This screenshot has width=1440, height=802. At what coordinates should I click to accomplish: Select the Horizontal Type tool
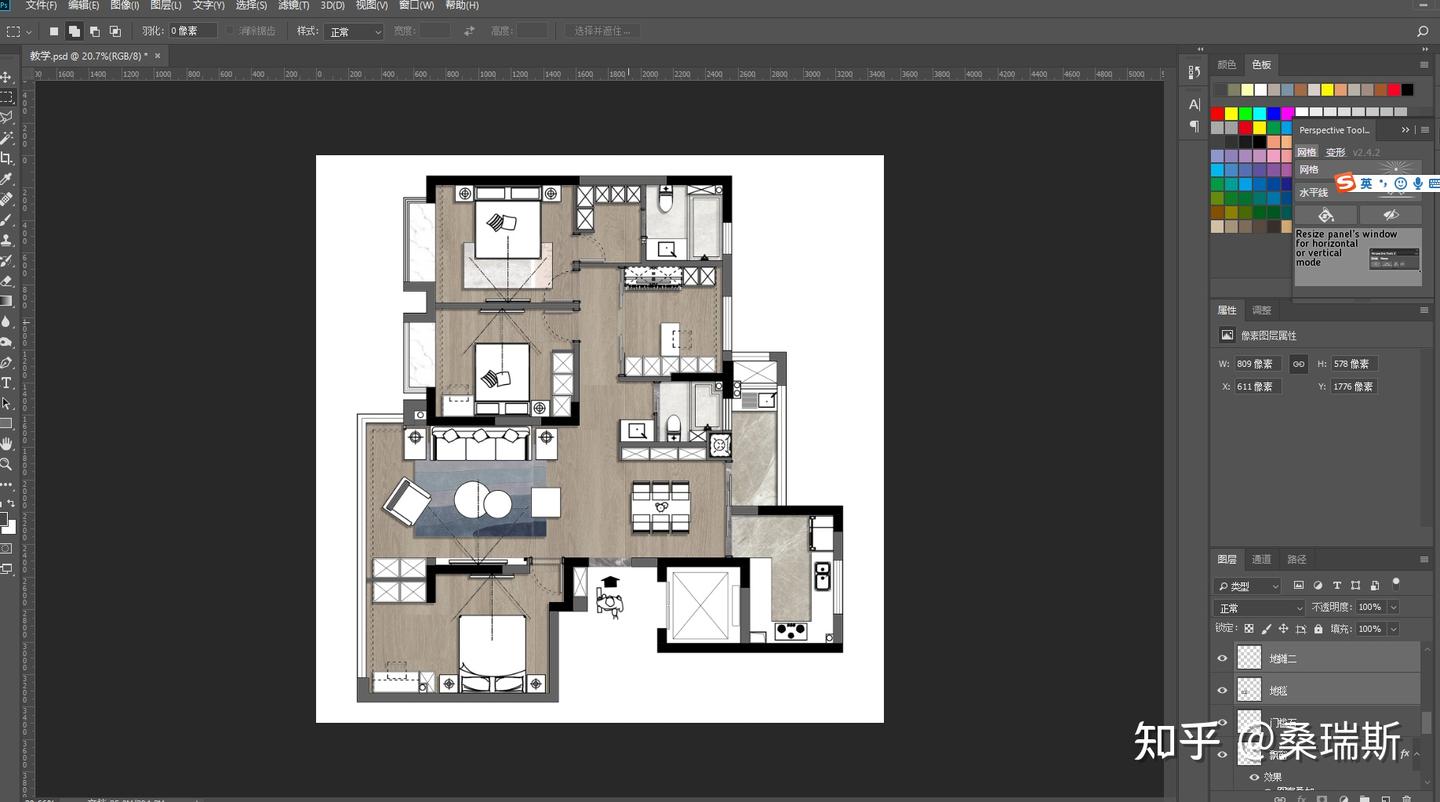(6, 383)
